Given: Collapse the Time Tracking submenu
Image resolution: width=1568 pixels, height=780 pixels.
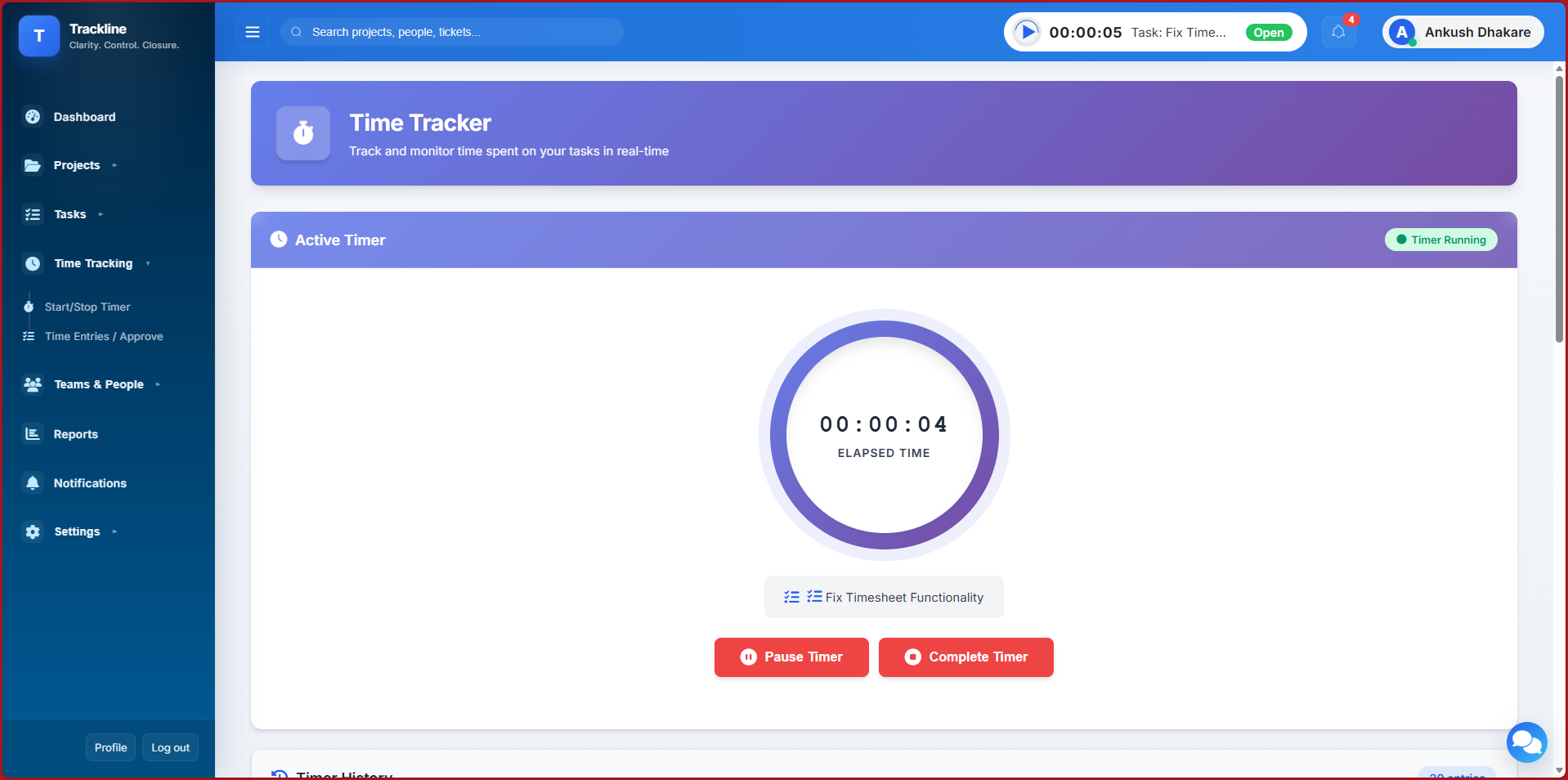Looking at the screenshot, I should (93, 263).
